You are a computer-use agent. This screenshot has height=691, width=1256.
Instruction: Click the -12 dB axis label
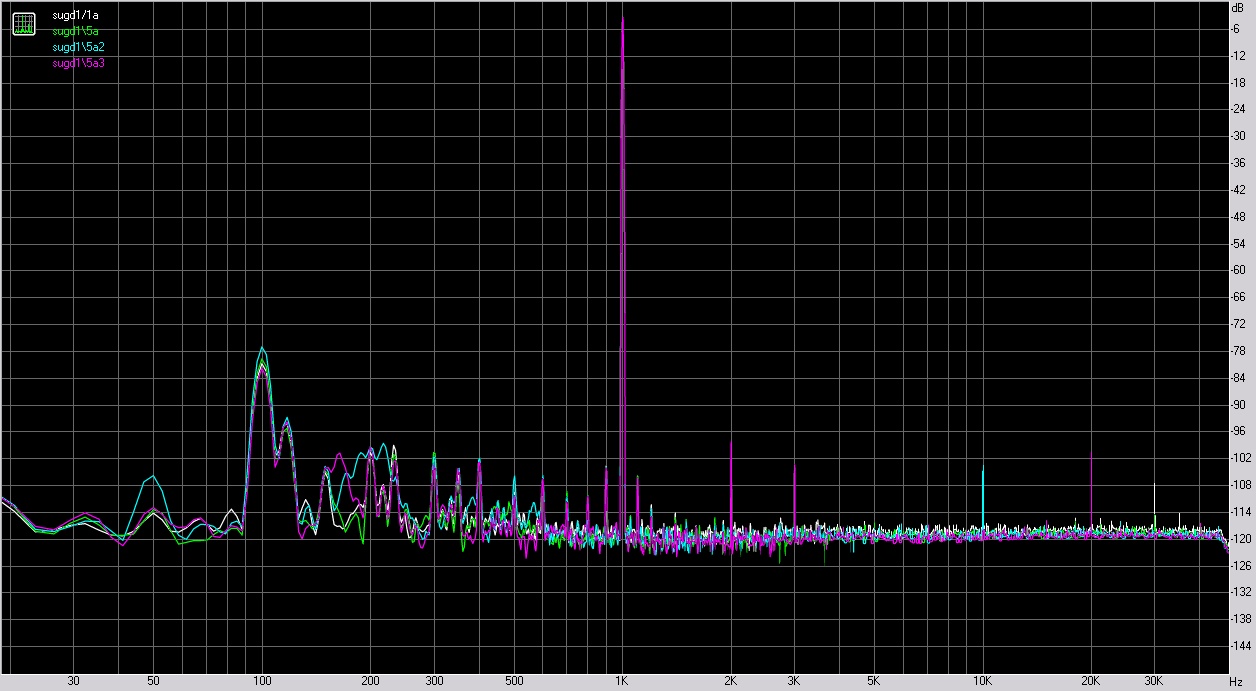(x=1240, y=55)
